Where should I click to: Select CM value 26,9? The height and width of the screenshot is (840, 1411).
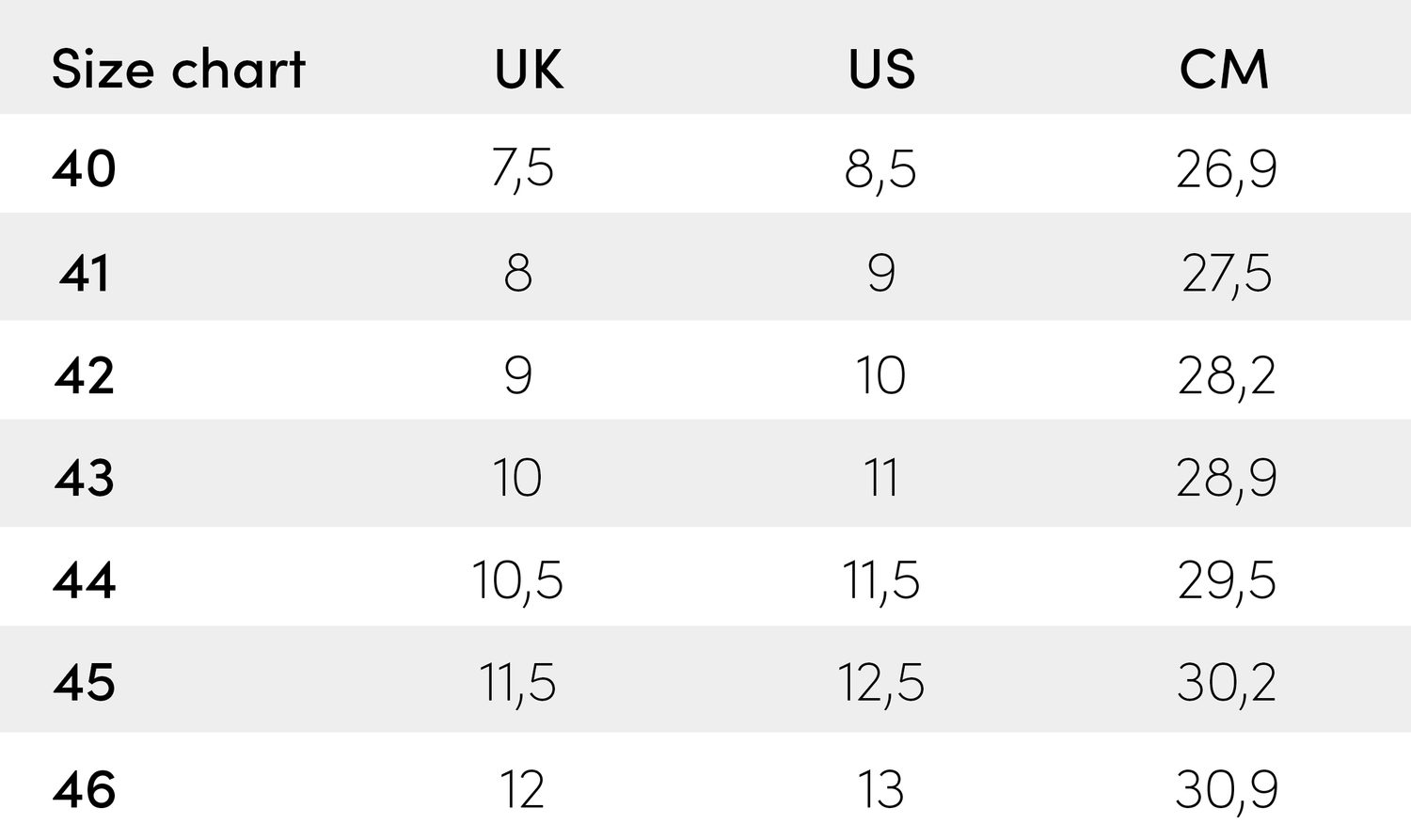tap(1227, 169)
